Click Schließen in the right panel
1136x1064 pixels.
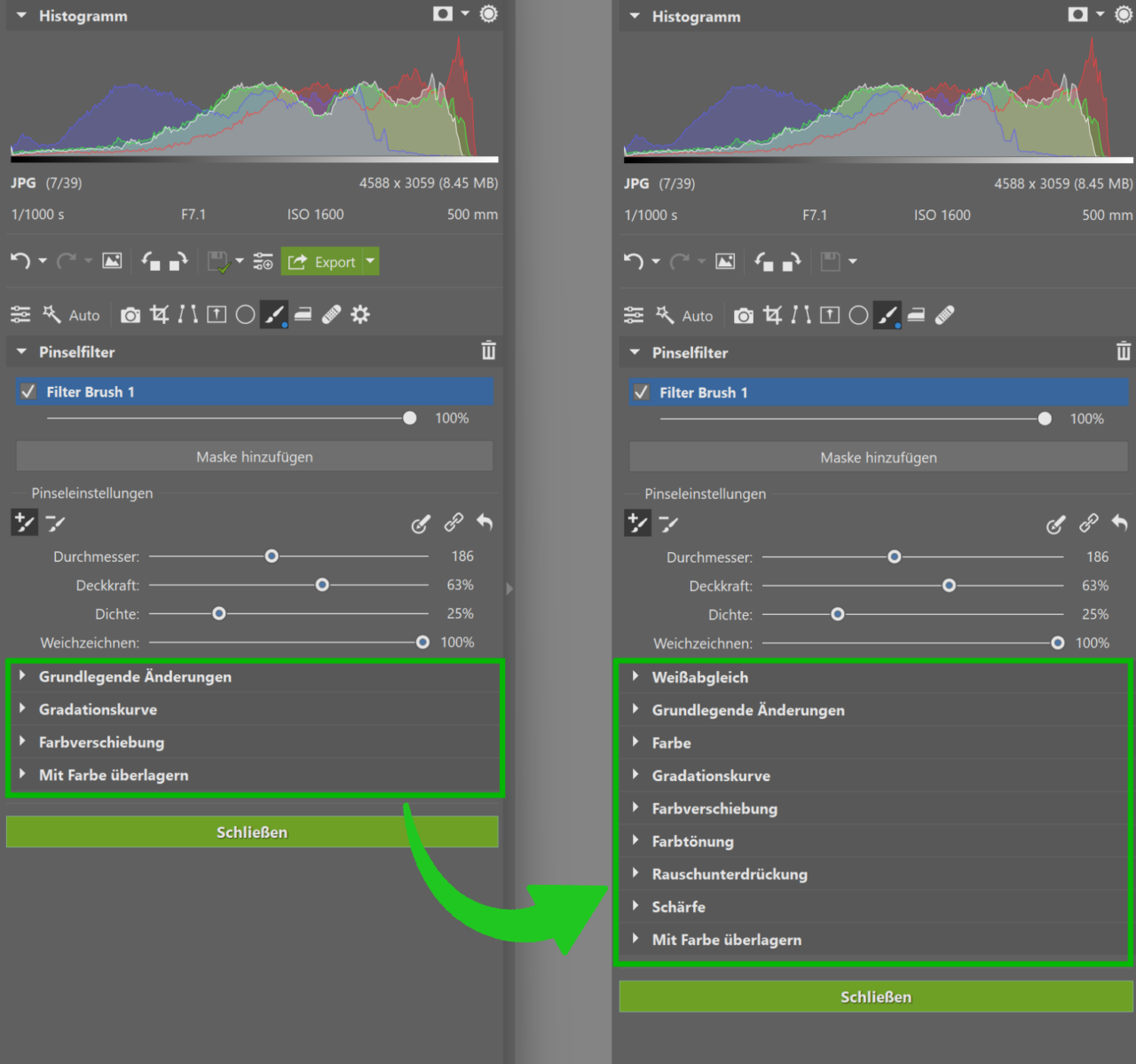pyautogui.click(x=876, y=997)
